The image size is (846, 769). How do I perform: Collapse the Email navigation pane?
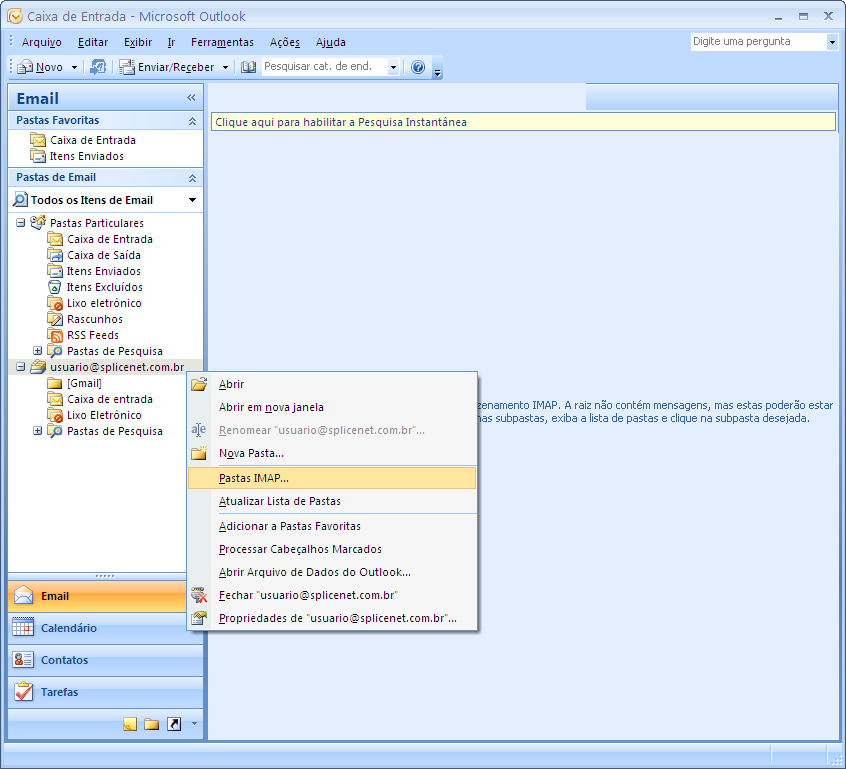coord(191,98)
